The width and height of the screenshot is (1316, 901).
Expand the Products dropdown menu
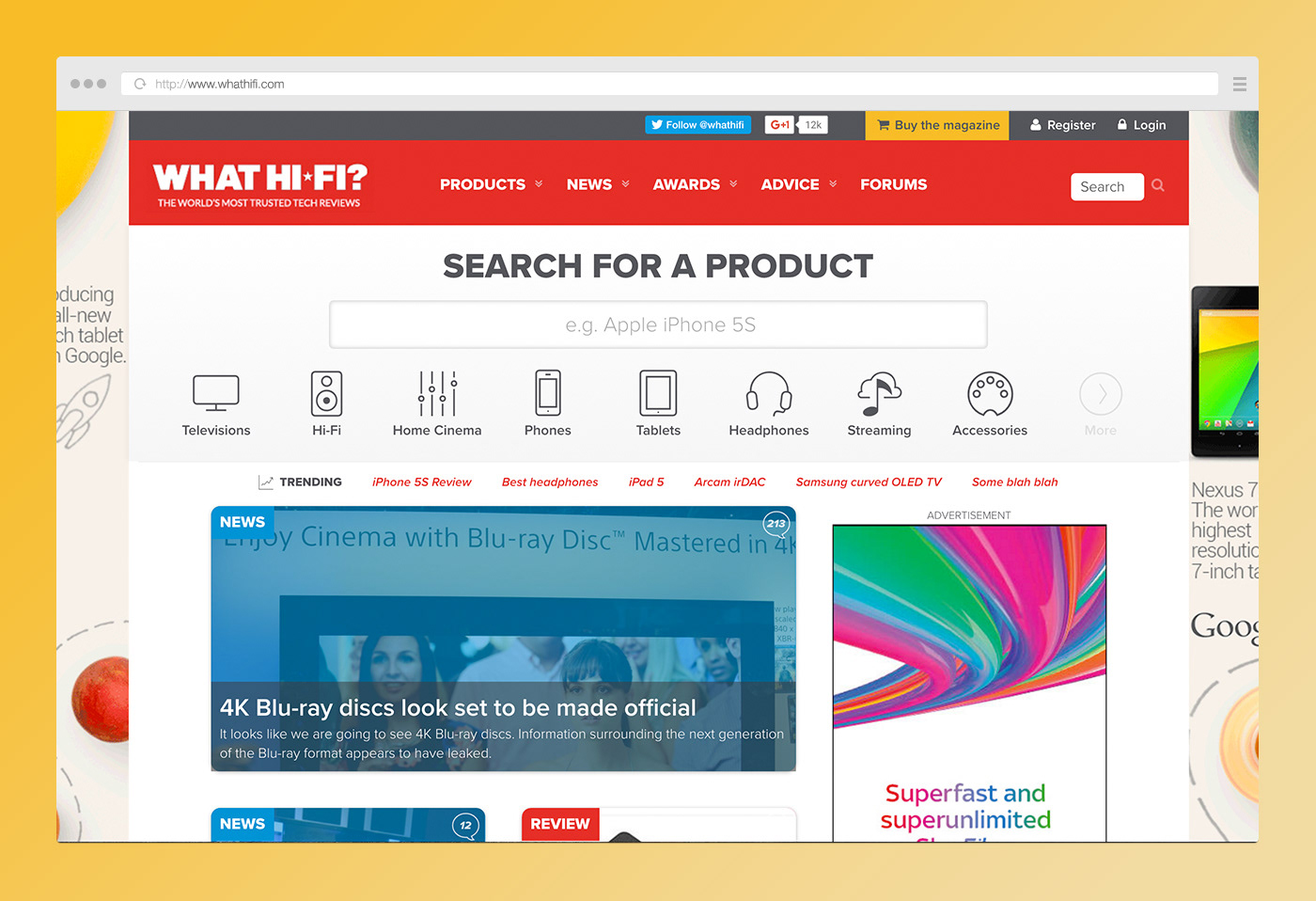click(492, 184)
